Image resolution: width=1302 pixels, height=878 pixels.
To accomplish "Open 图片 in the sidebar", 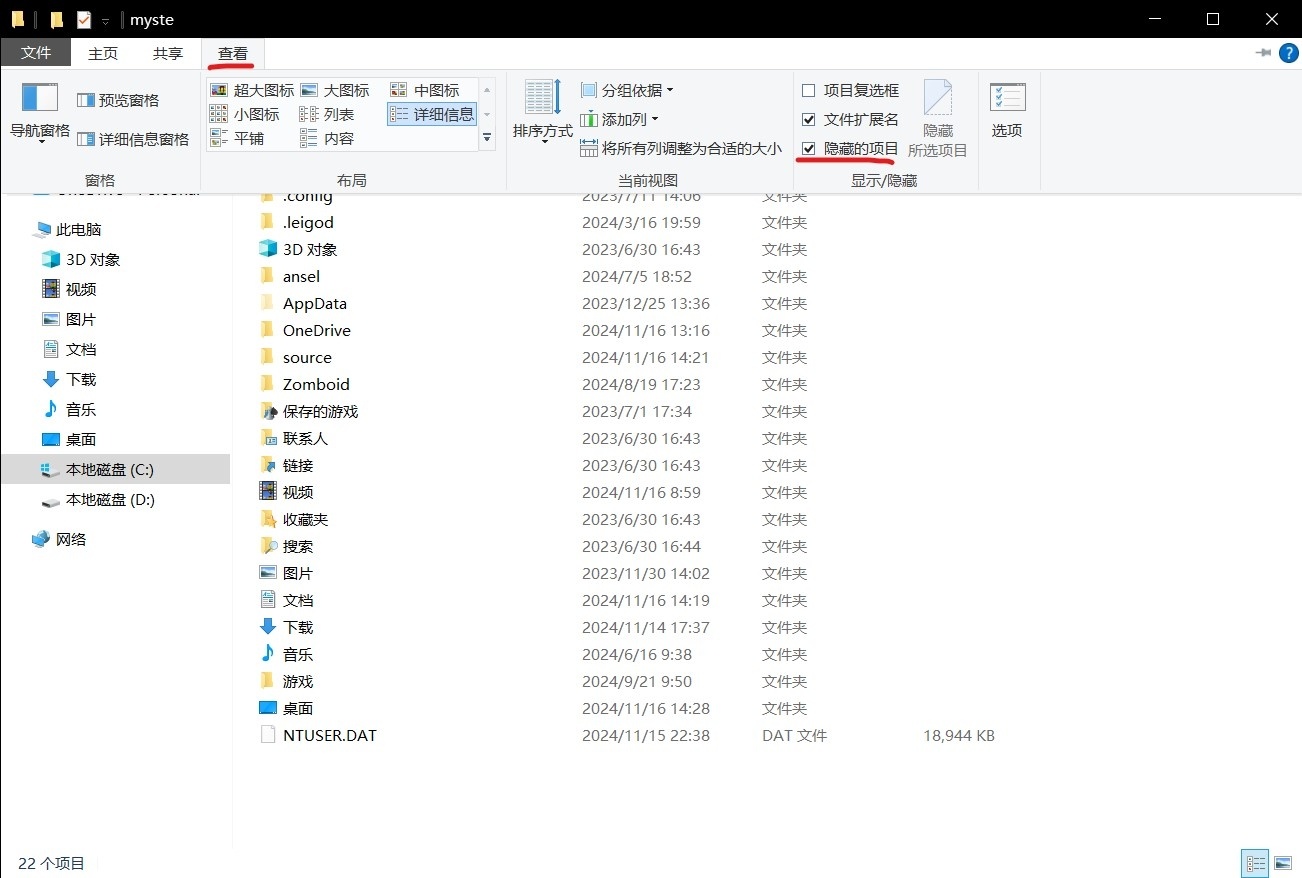I will point(69,319).
